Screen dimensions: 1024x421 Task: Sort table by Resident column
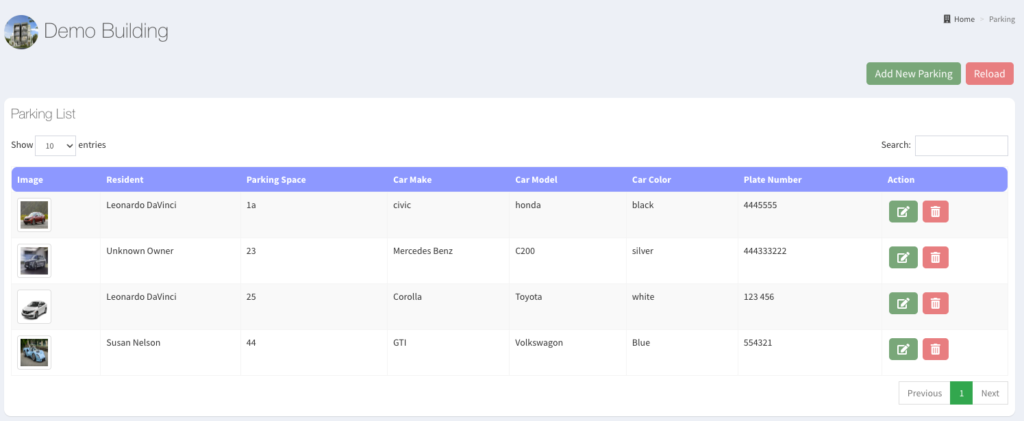(125, 180)
